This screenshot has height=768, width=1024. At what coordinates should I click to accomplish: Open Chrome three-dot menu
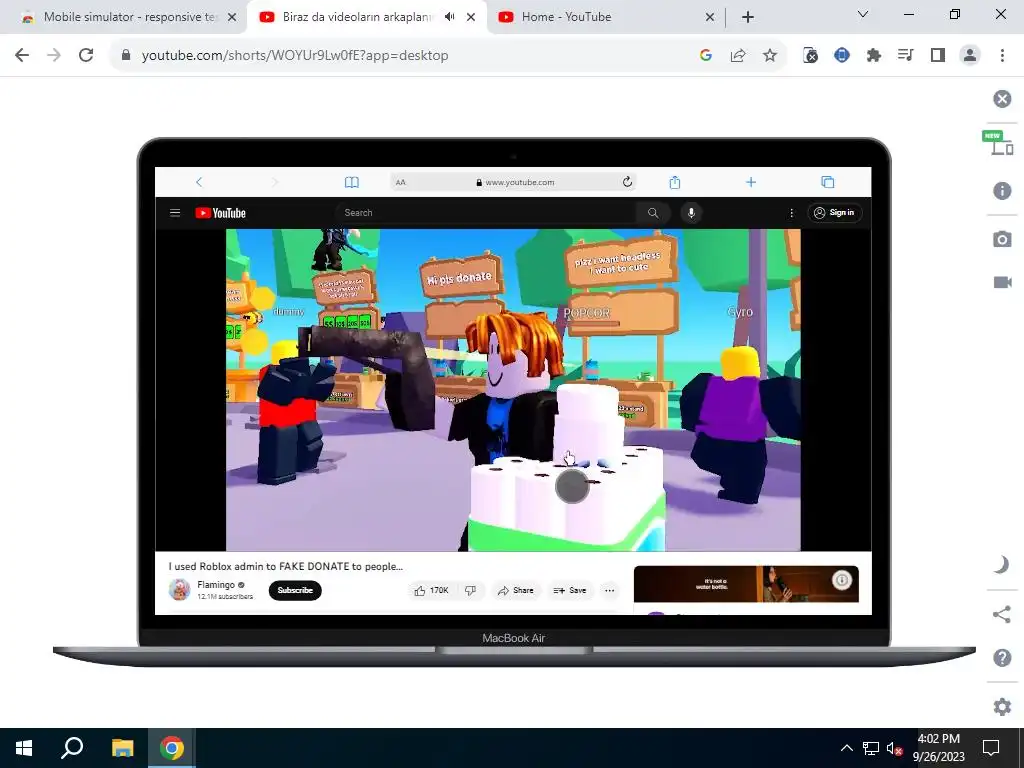1002,56
